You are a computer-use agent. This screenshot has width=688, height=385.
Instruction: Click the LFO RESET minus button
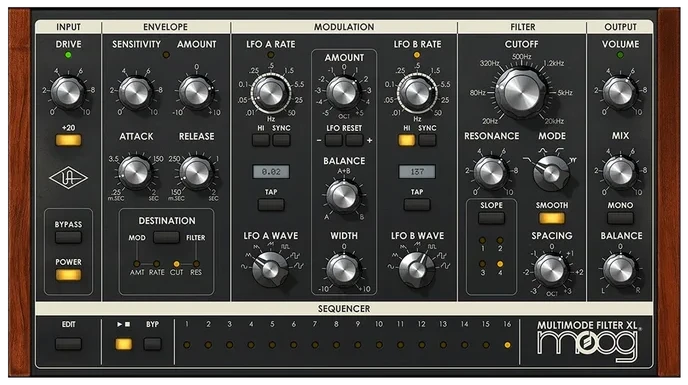coord(334,140)
